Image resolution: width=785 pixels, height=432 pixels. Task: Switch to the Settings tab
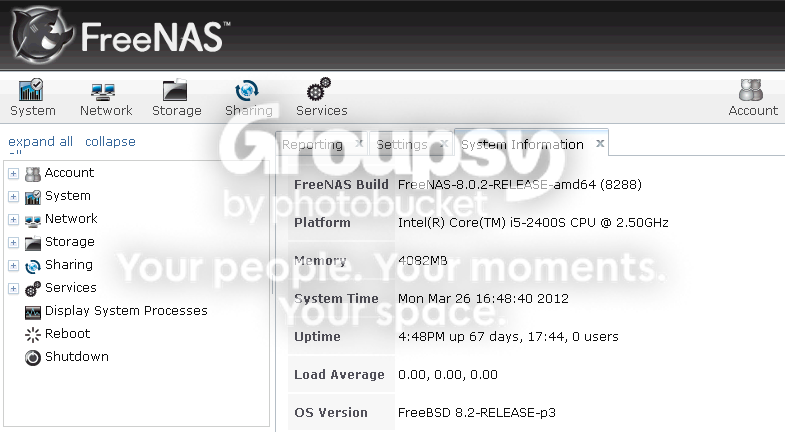[x=402, y=145]
